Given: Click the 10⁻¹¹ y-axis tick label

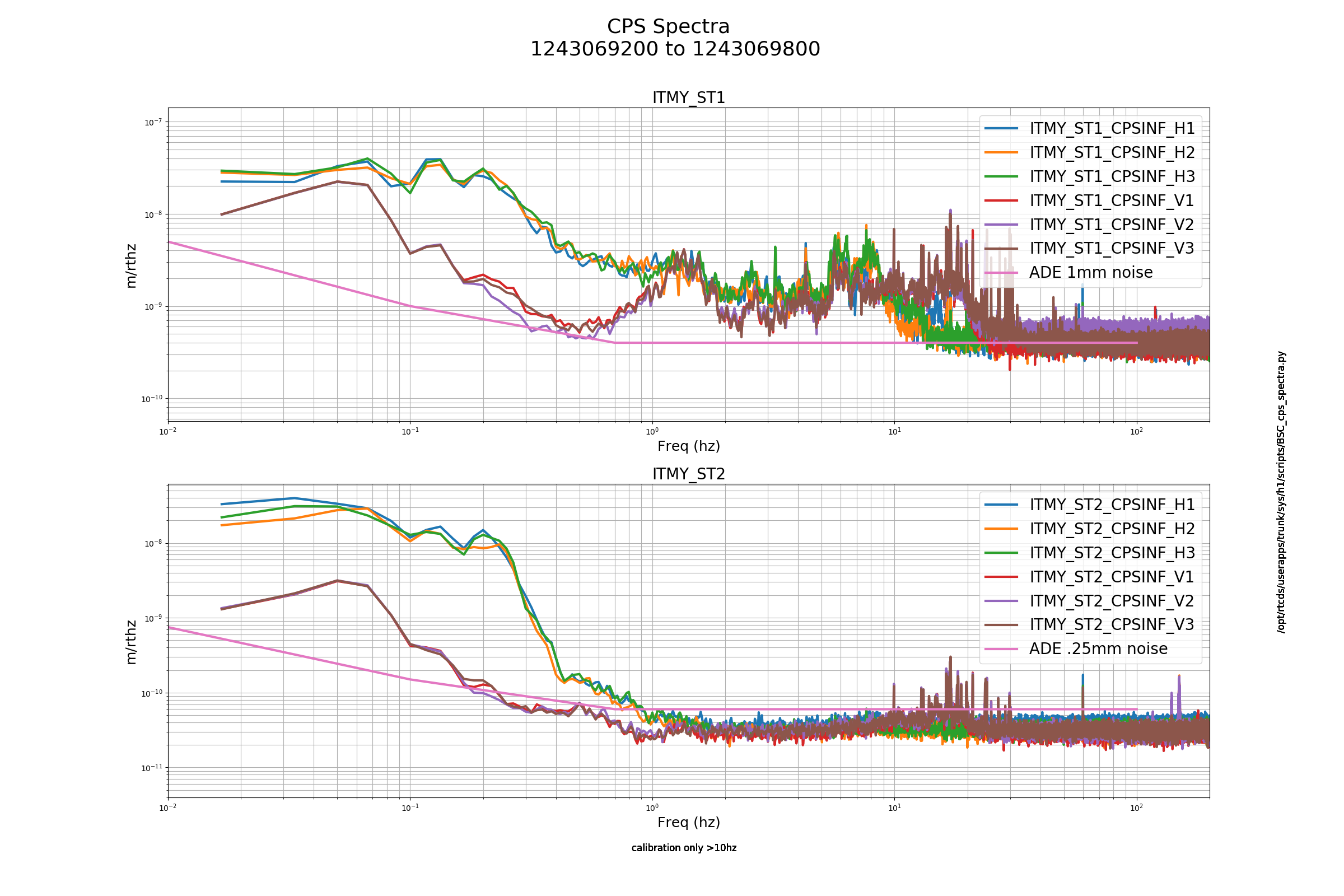Looking at the screenshot, I should coord(151,768).
